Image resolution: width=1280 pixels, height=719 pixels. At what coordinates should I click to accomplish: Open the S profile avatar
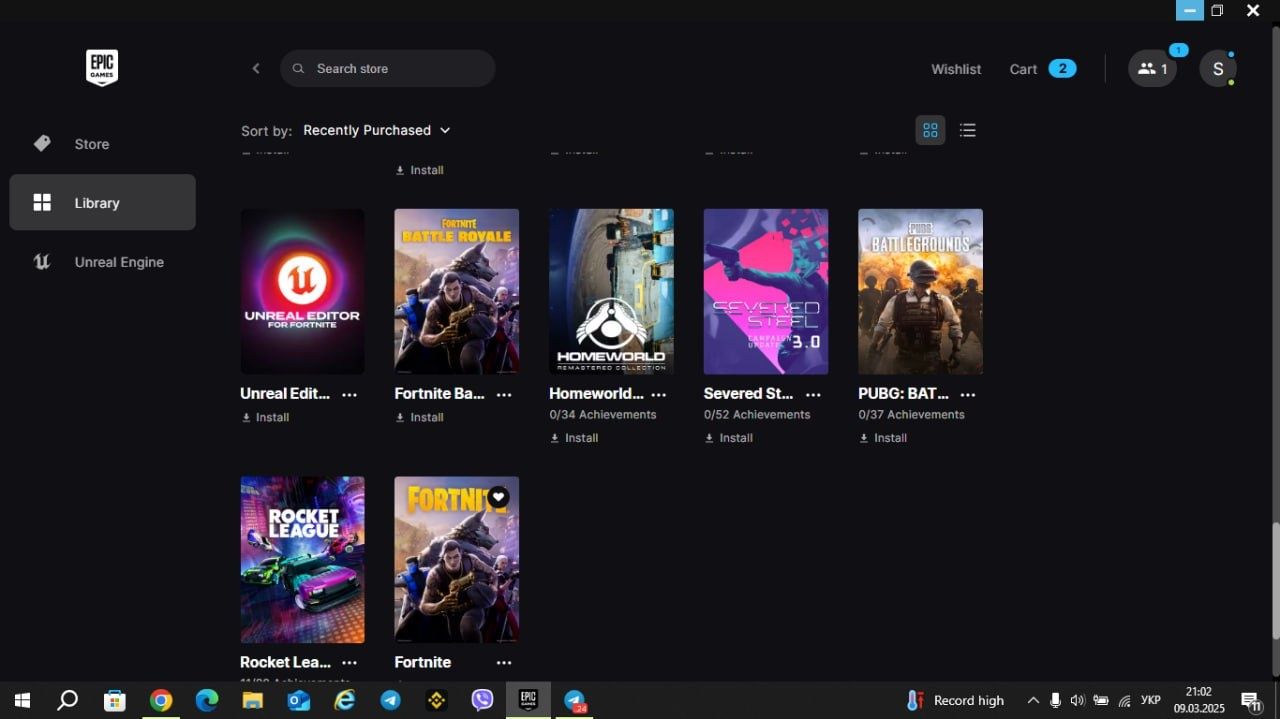pyautogui.click(x=1218, y=69)
